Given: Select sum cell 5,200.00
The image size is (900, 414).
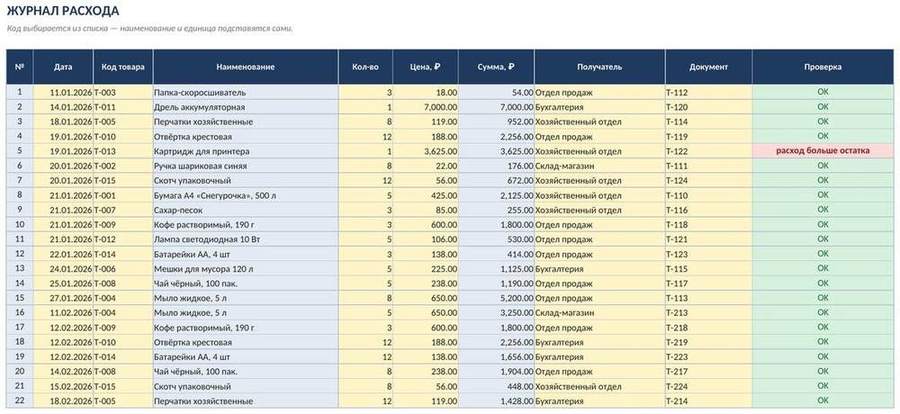Looking at the screenshot, I should [x=496, y=298].
